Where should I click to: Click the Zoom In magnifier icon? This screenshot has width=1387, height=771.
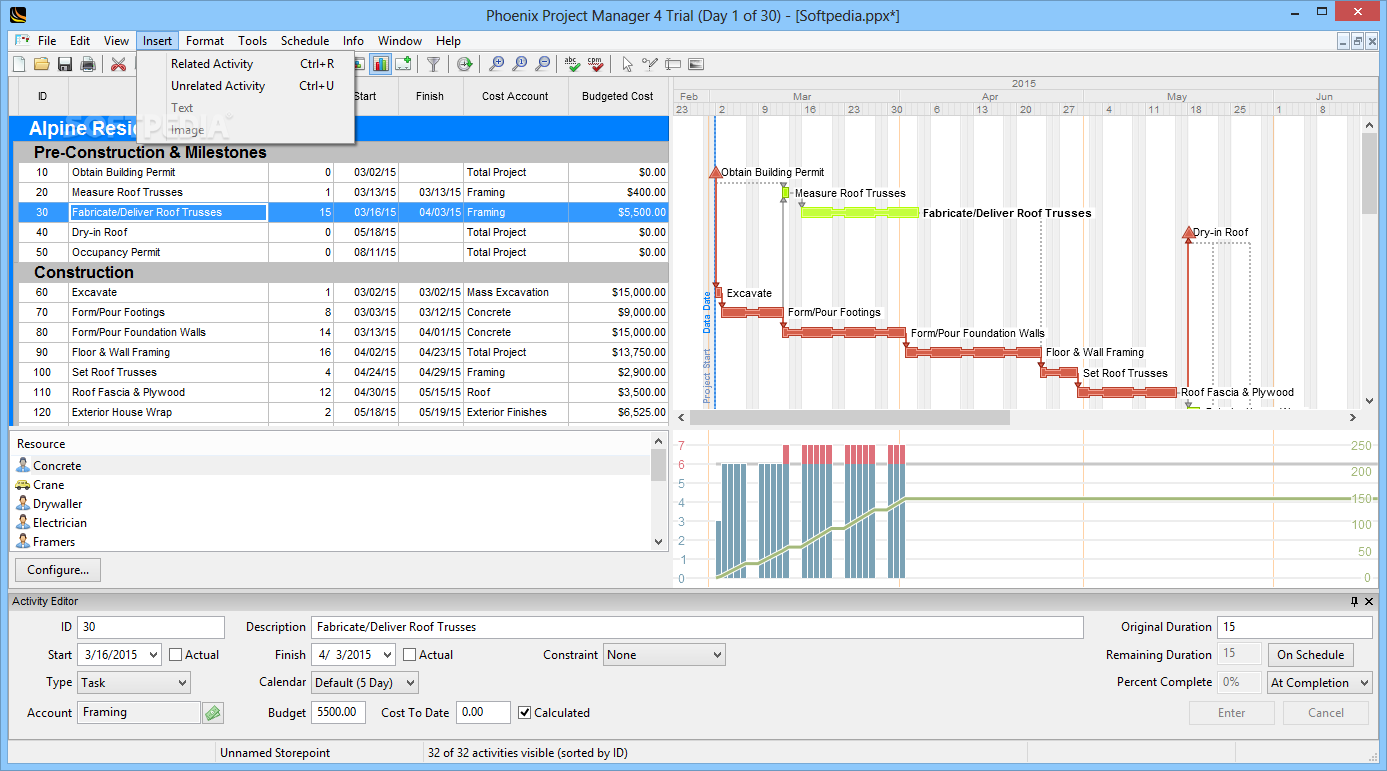tap(497, 64)
